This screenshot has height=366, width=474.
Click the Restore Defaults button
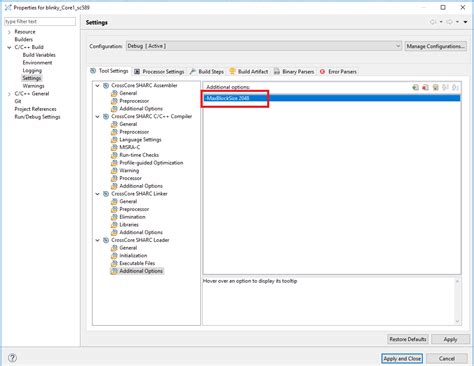[x=408, y=339]
